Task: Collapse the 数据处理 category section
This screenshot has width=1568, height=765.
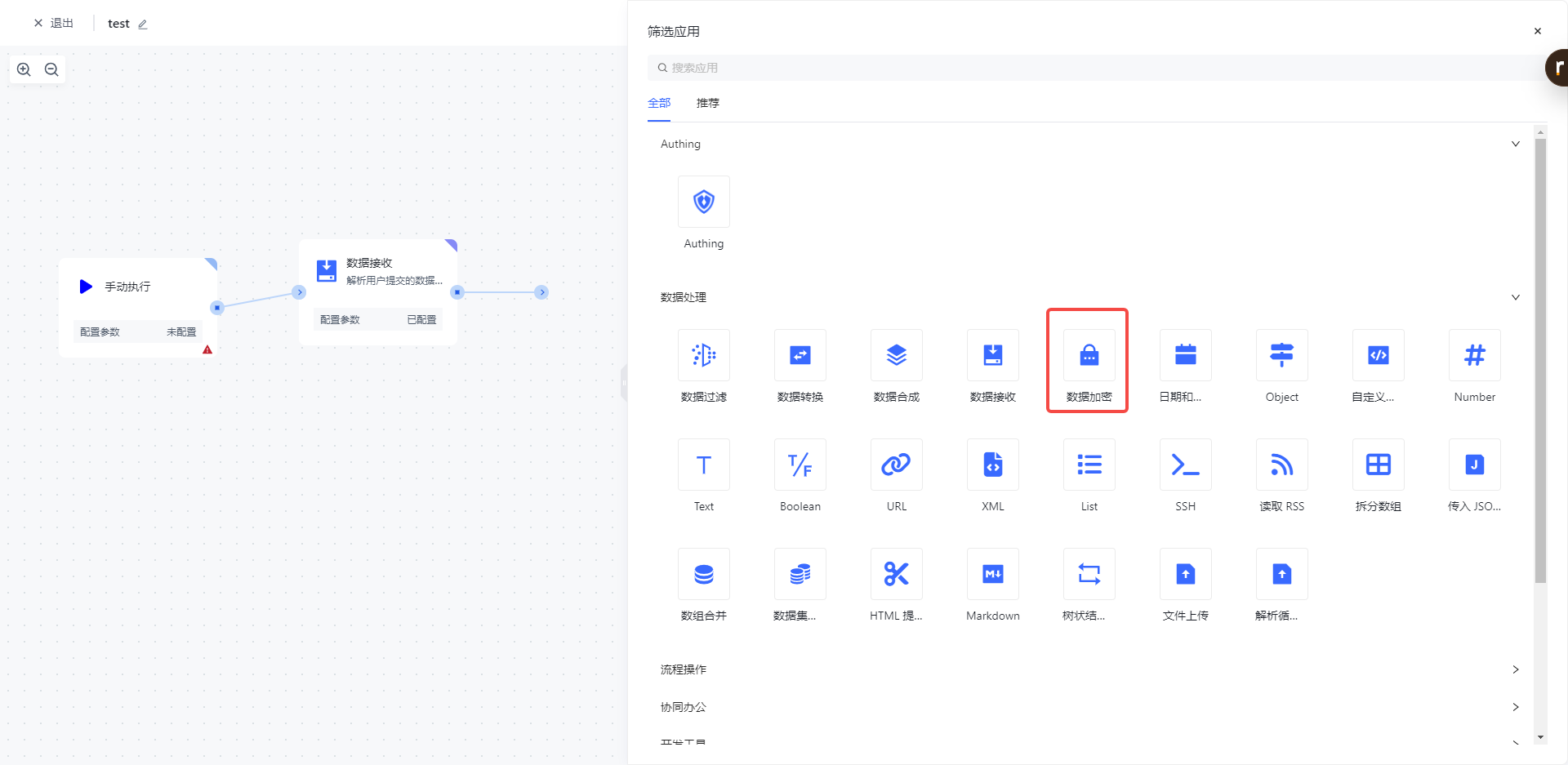Action: (x=1515, y=297)
